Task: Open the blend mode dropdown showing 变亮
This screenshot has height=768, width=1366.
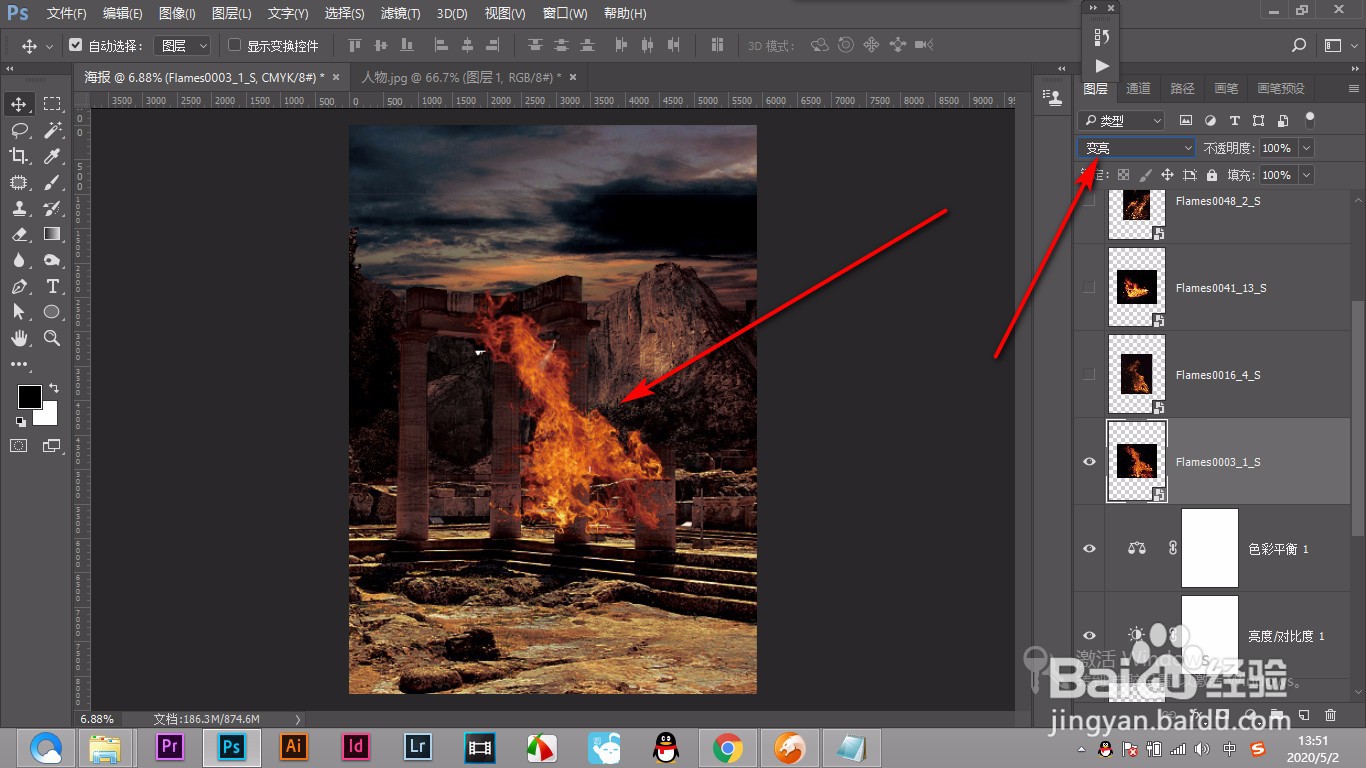Action: (1137, 148)
